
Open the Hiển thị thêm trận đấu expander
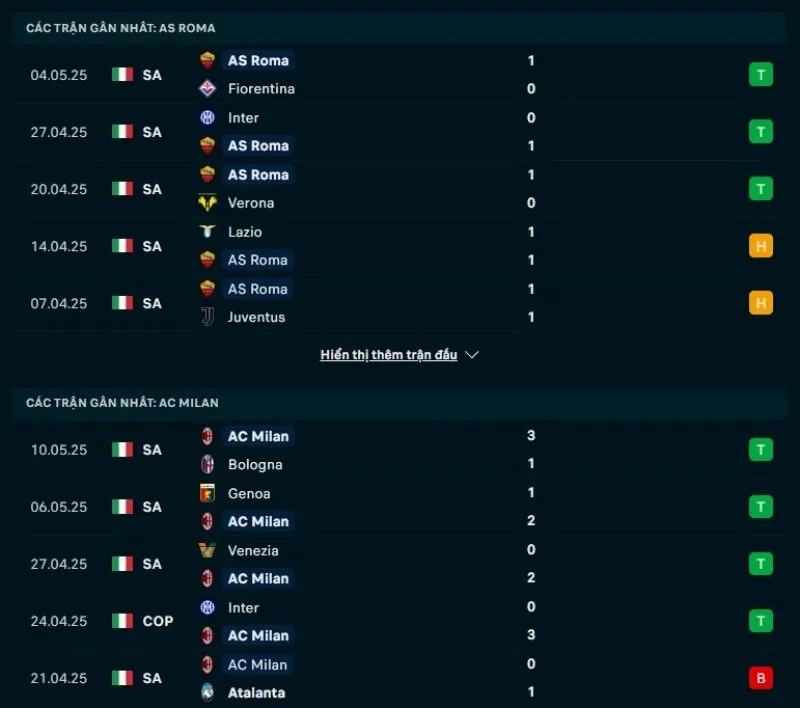[x=388, y=354]
